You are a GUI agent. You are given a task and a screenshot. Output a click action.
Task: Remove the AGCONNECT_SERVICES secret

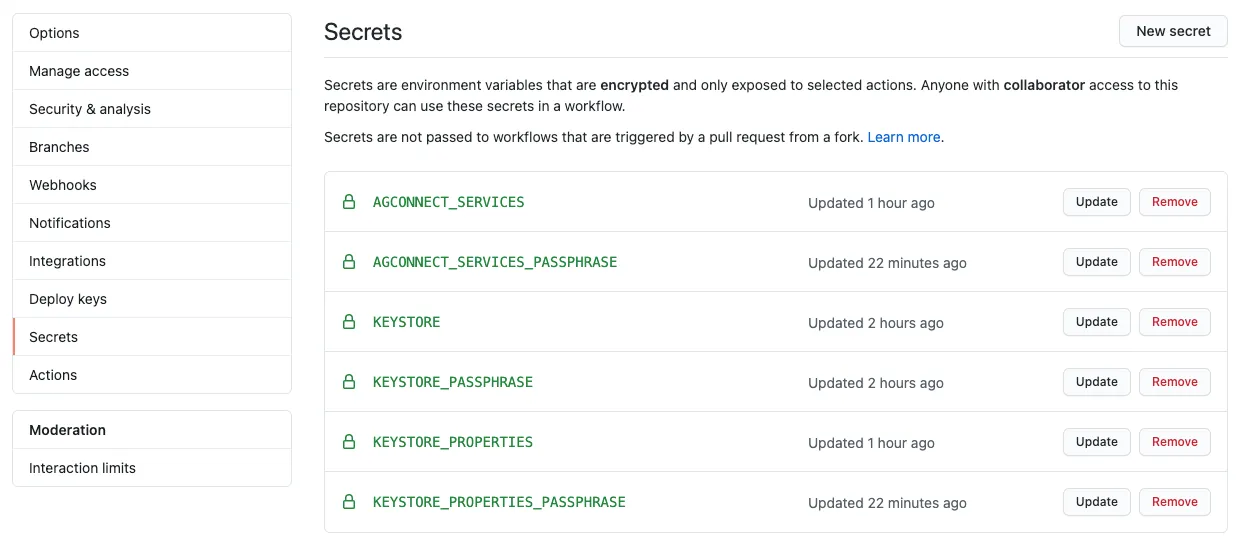tap(1174, 202)
